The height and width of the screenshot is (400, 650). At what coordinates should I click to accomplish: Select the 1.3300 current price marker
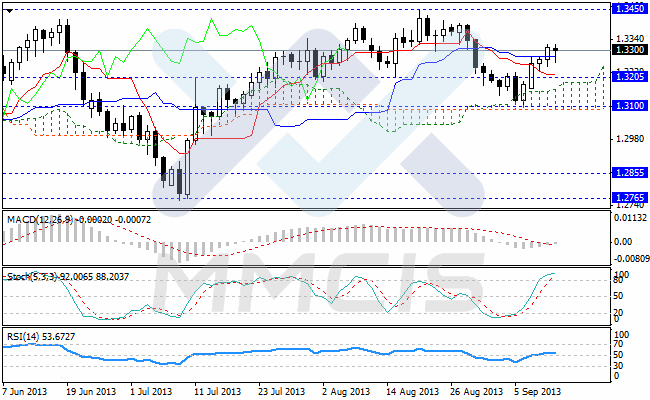pos(628,49)
